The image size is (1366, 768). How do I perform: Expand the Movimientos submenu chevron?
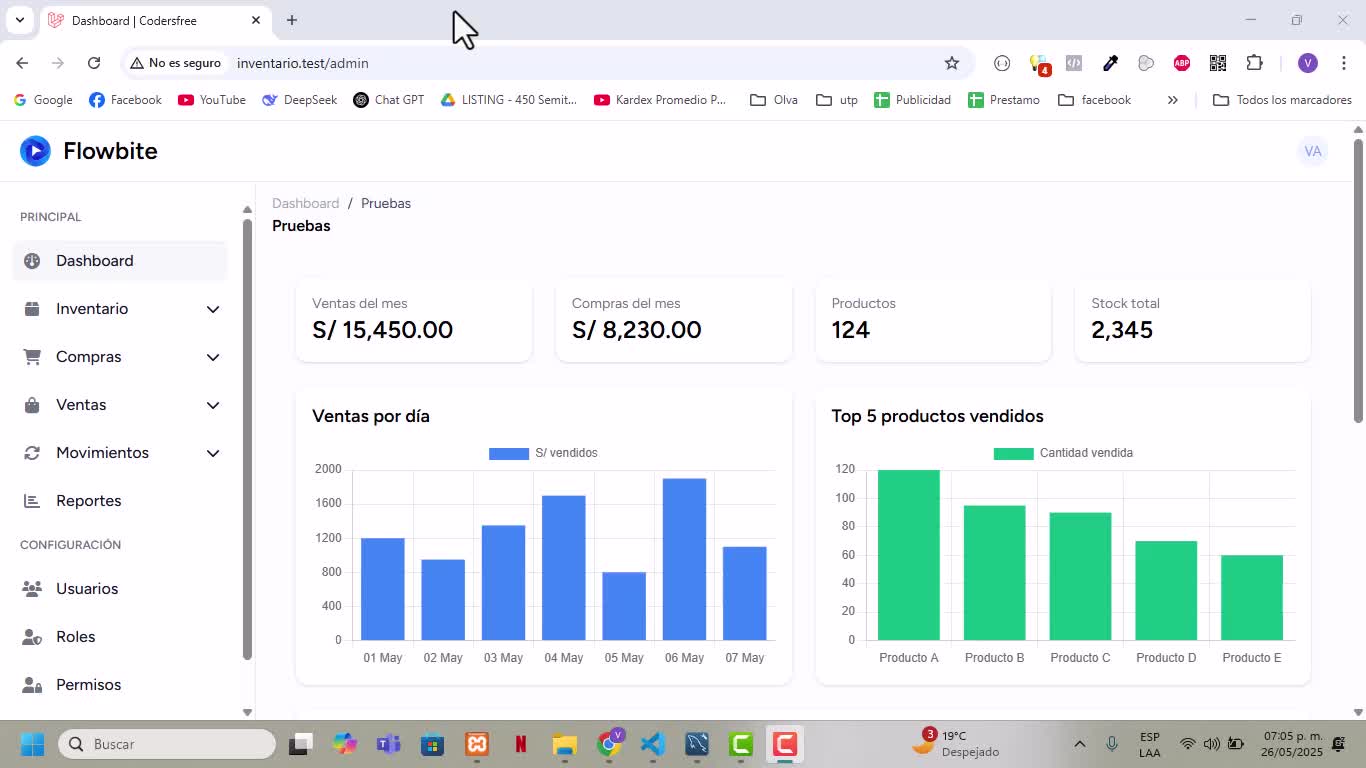click(x=213, y=453)
